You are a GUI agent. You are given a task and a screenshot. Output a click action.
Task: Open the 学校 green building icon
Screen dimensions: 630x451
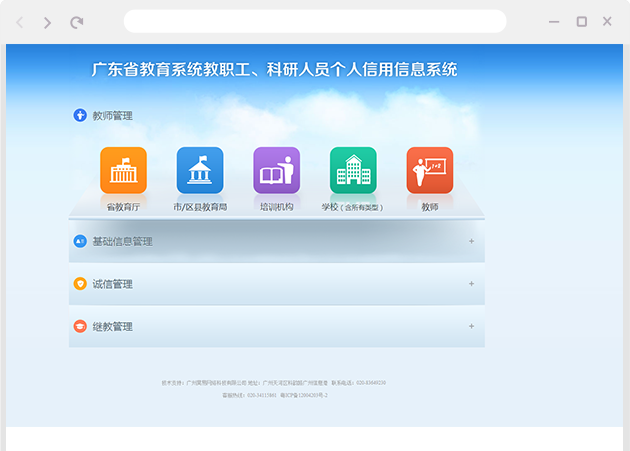[353, 171]
